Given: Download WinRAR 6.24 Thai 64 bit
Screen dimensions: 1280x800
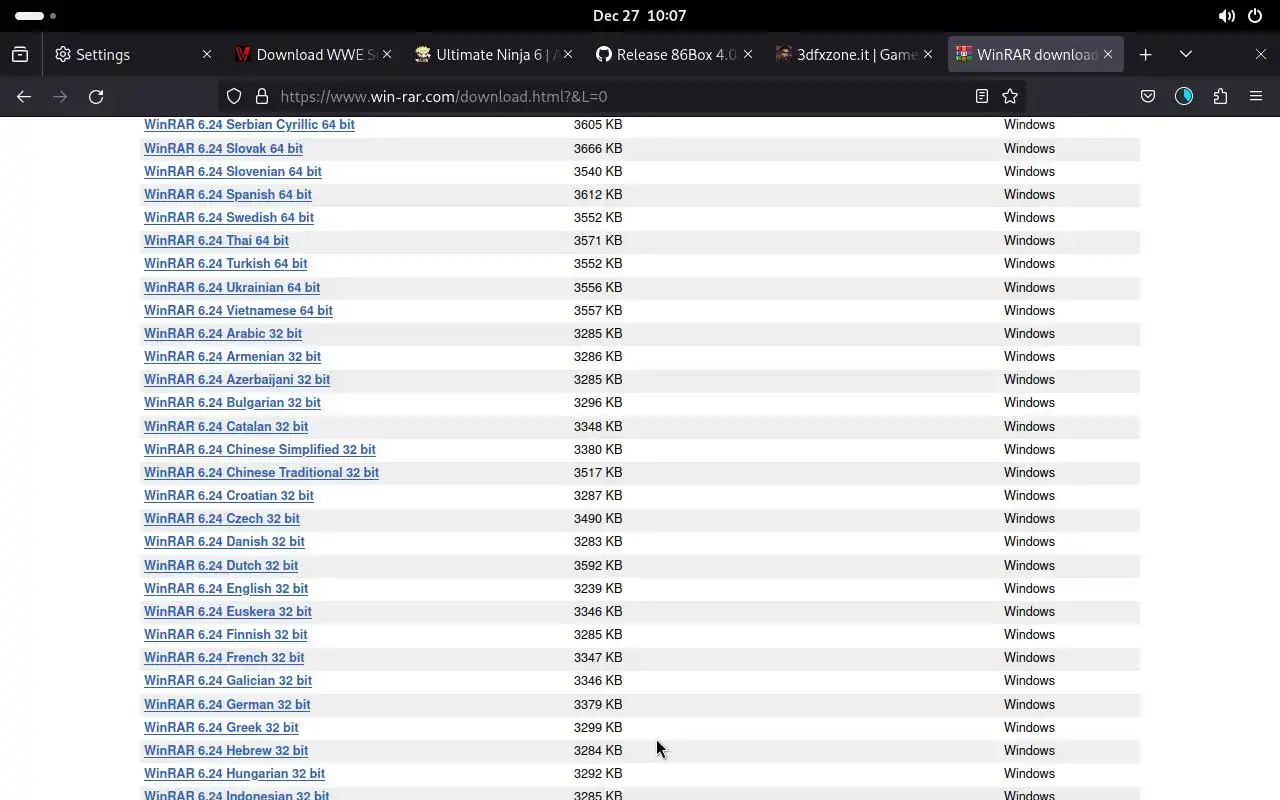Looking at the screenshot, I should 216,240.
